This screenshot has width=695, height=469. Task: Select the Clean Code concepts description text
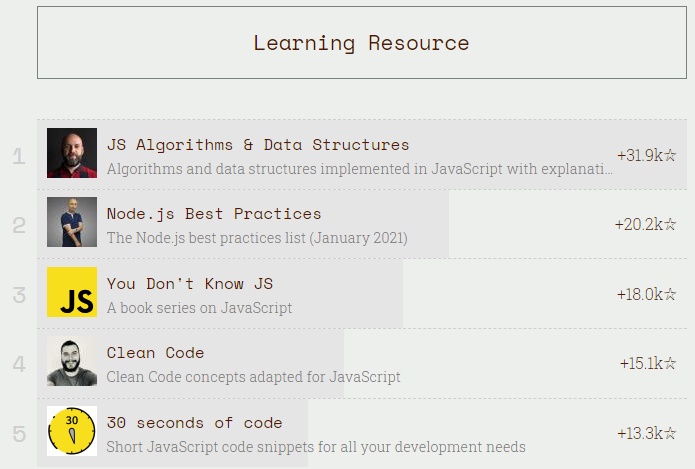253,377
